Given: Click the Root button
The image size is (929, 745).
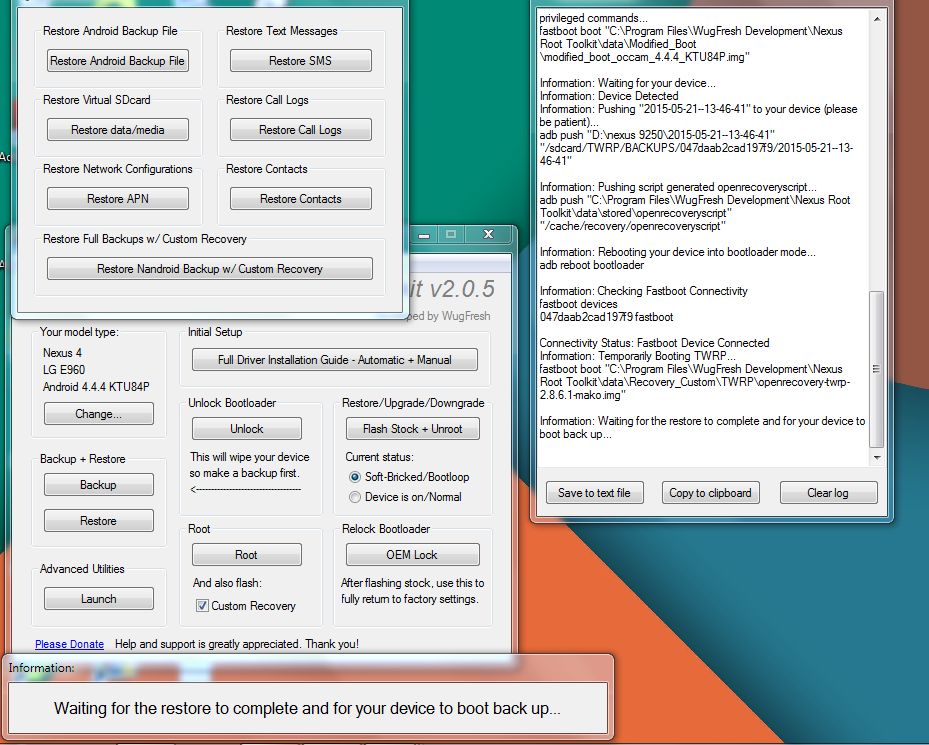Looking at the screenshot, I should (x=246, y=555).
